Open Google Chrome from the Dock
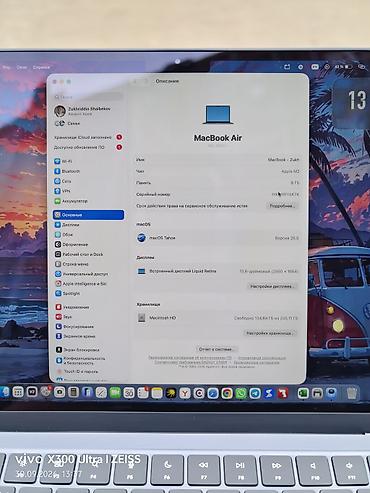The width and height of the screenshot is (370, 493). point(227,393)
